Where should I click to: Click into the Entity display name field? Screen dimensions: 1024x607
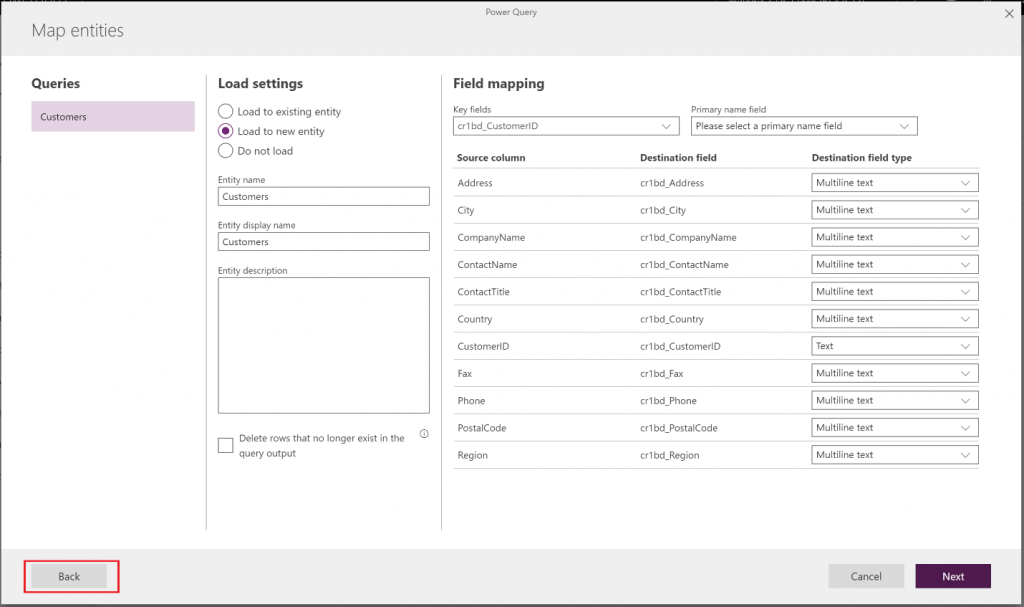[x=324, y=242]
